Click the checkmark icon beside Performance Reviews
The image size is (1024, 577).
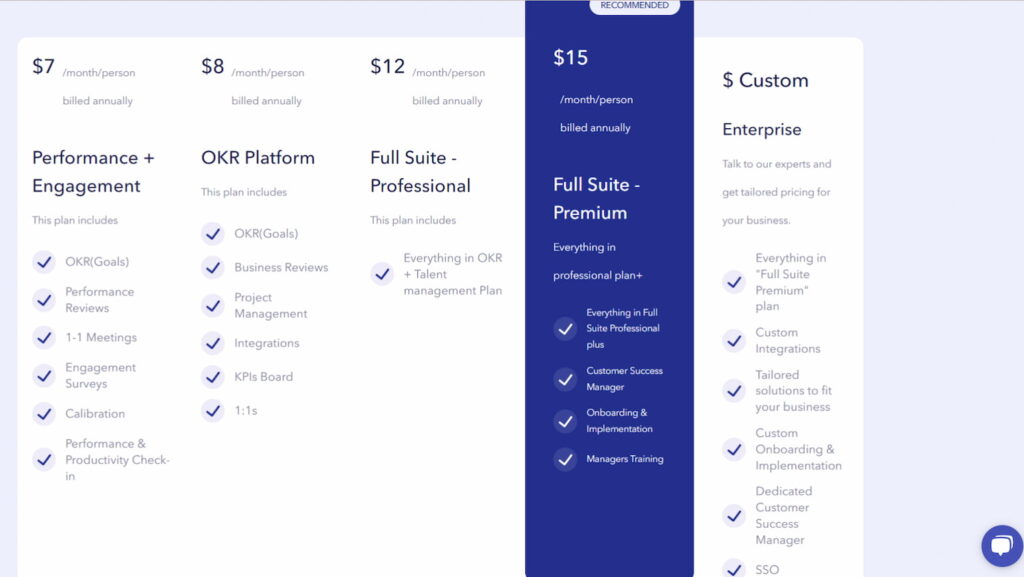point(44,300)
